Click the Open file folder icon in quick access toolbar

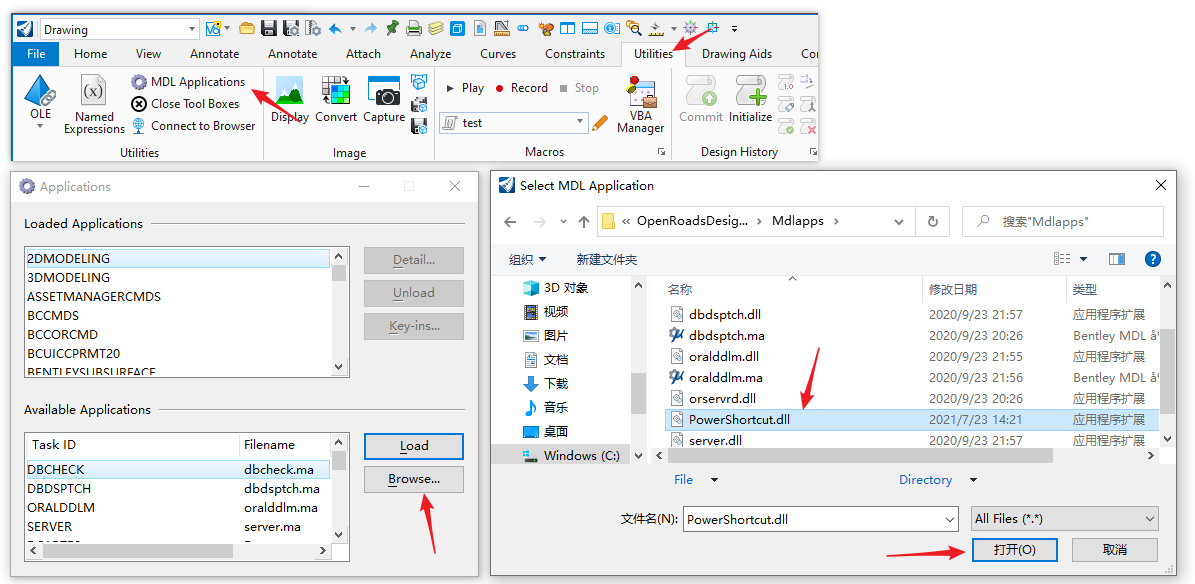pyautogui.click(x=246, y=29)
